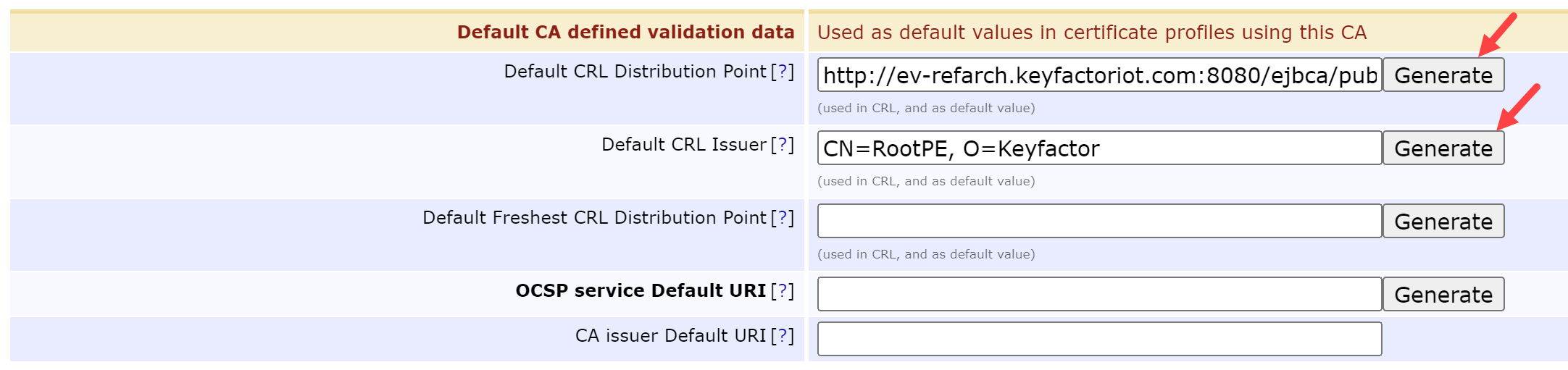Generate the Default CRL Issuer value

[x=1443, y=148]
